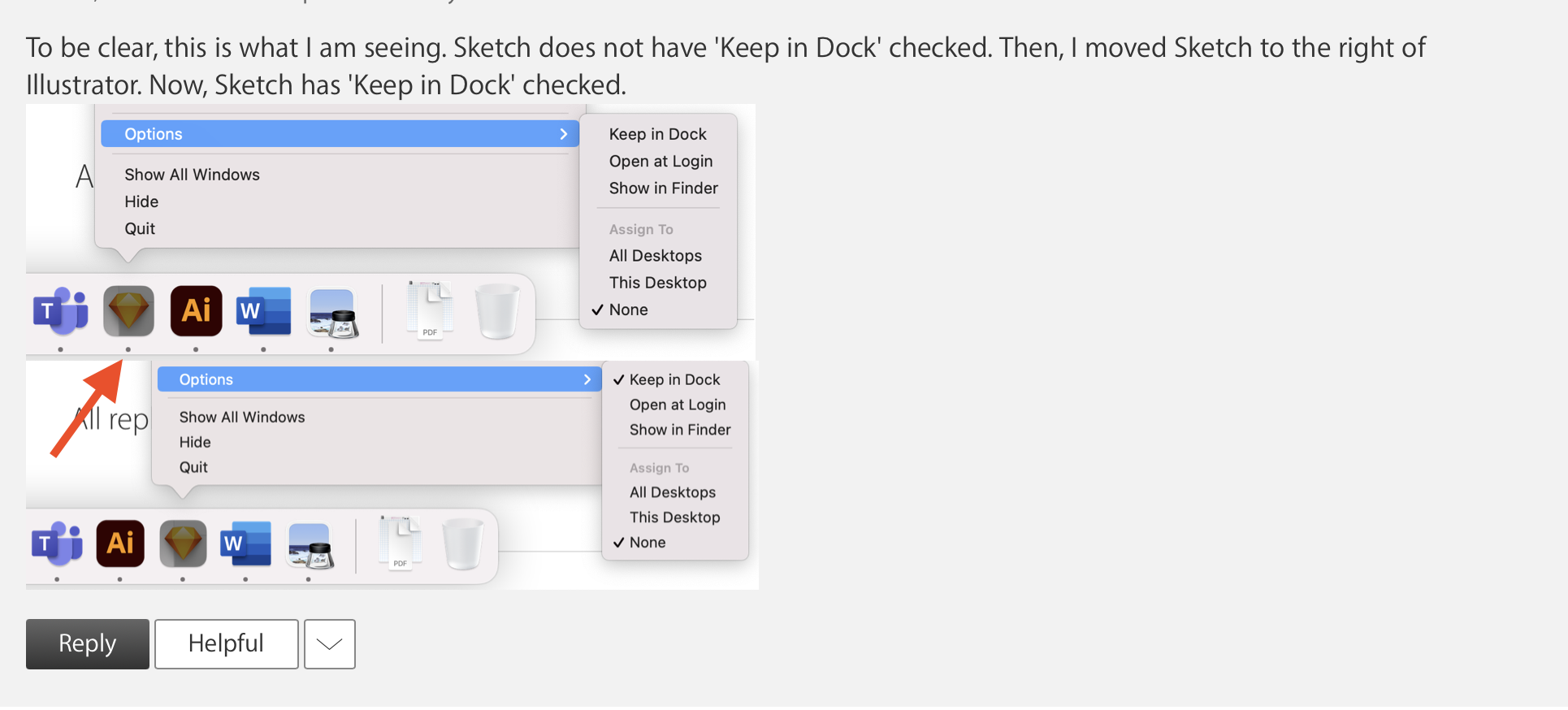This screenshot has height=710, width=1568.
Task: Click the Illustrator icon in lower dock
Action: pyautogui.click(x=120, y=543)
